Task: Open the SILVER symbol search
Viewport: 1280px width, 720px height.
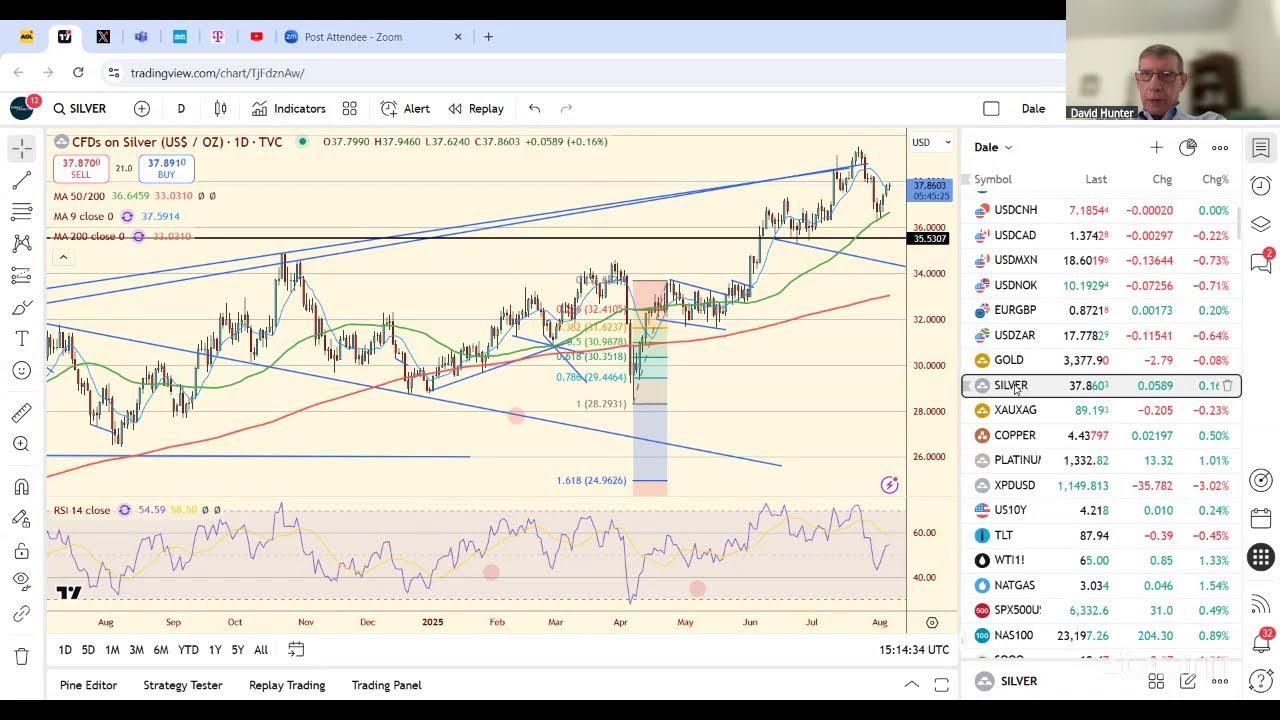Action: tap(80, 108)
